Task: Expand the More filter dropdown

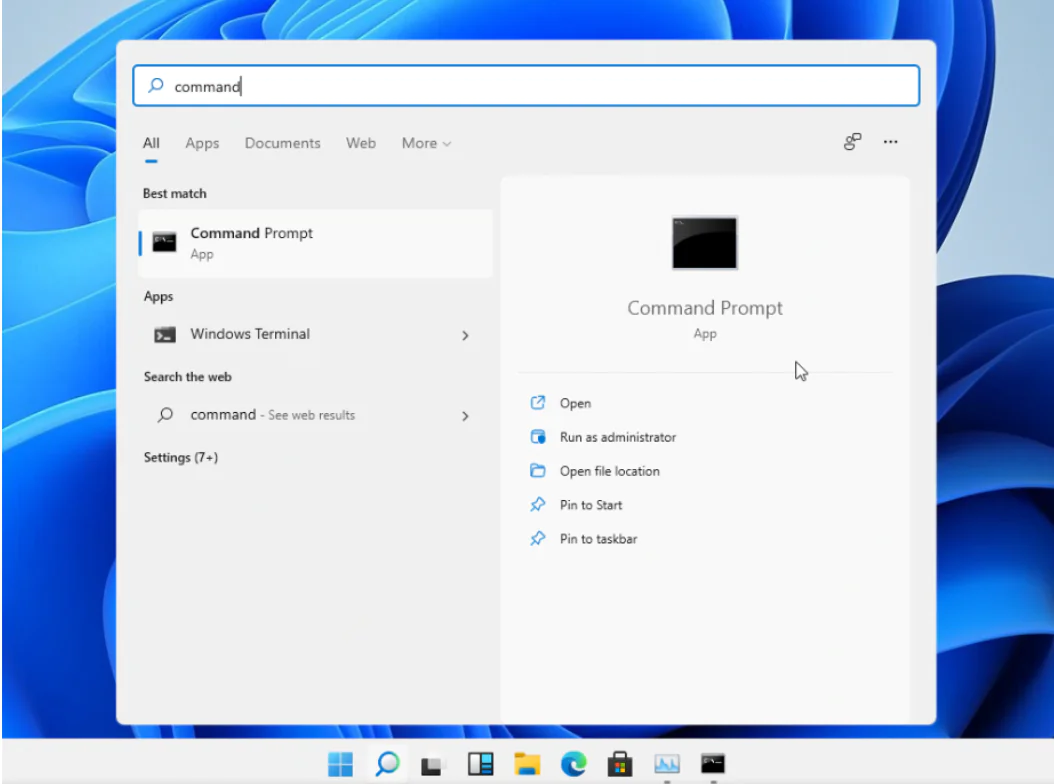Action: click(x=426, y=143)
